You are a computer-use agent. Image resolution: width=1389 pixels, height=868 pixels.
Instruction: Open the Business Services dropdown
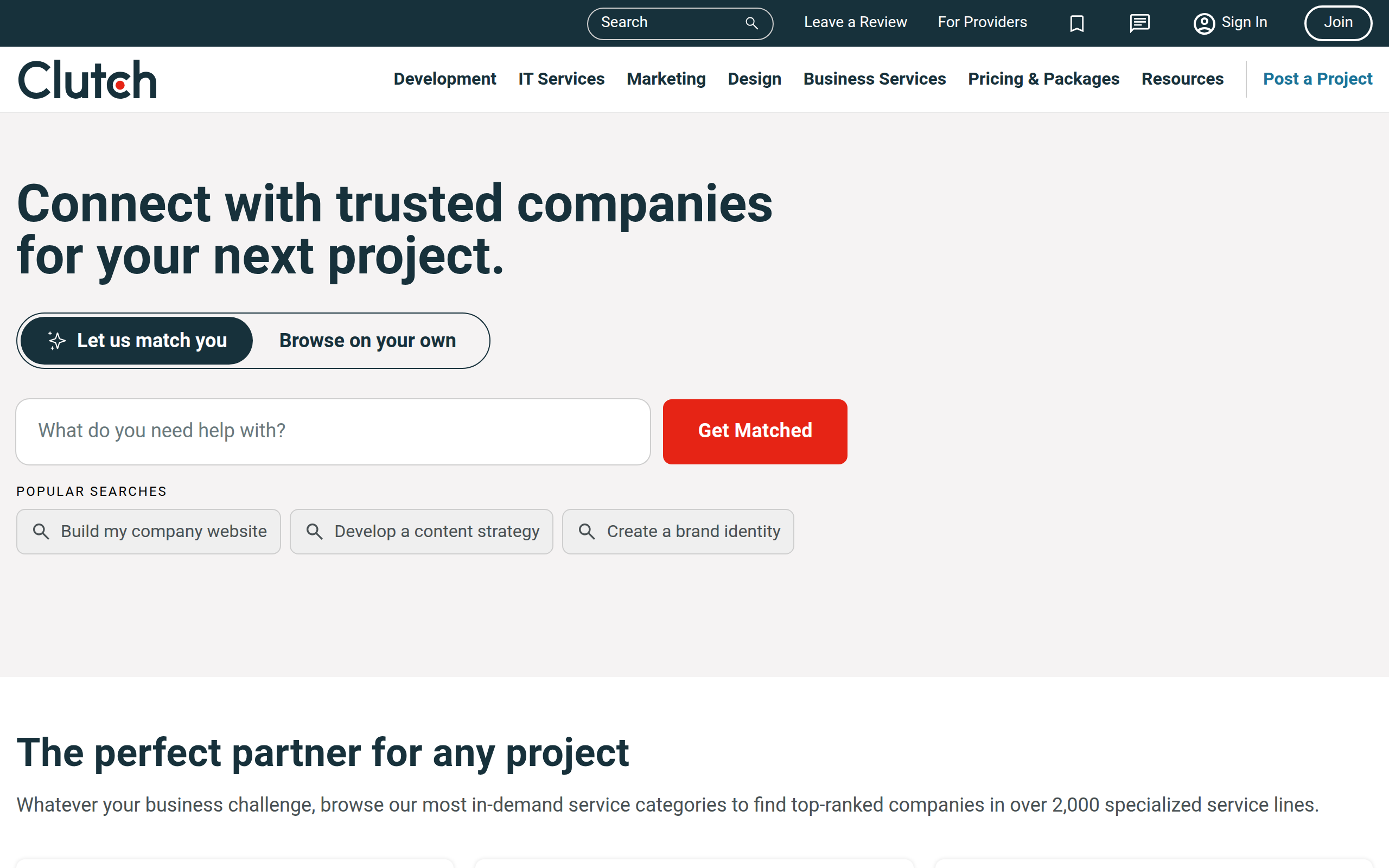pyautogui.click(x=874, y=79)
